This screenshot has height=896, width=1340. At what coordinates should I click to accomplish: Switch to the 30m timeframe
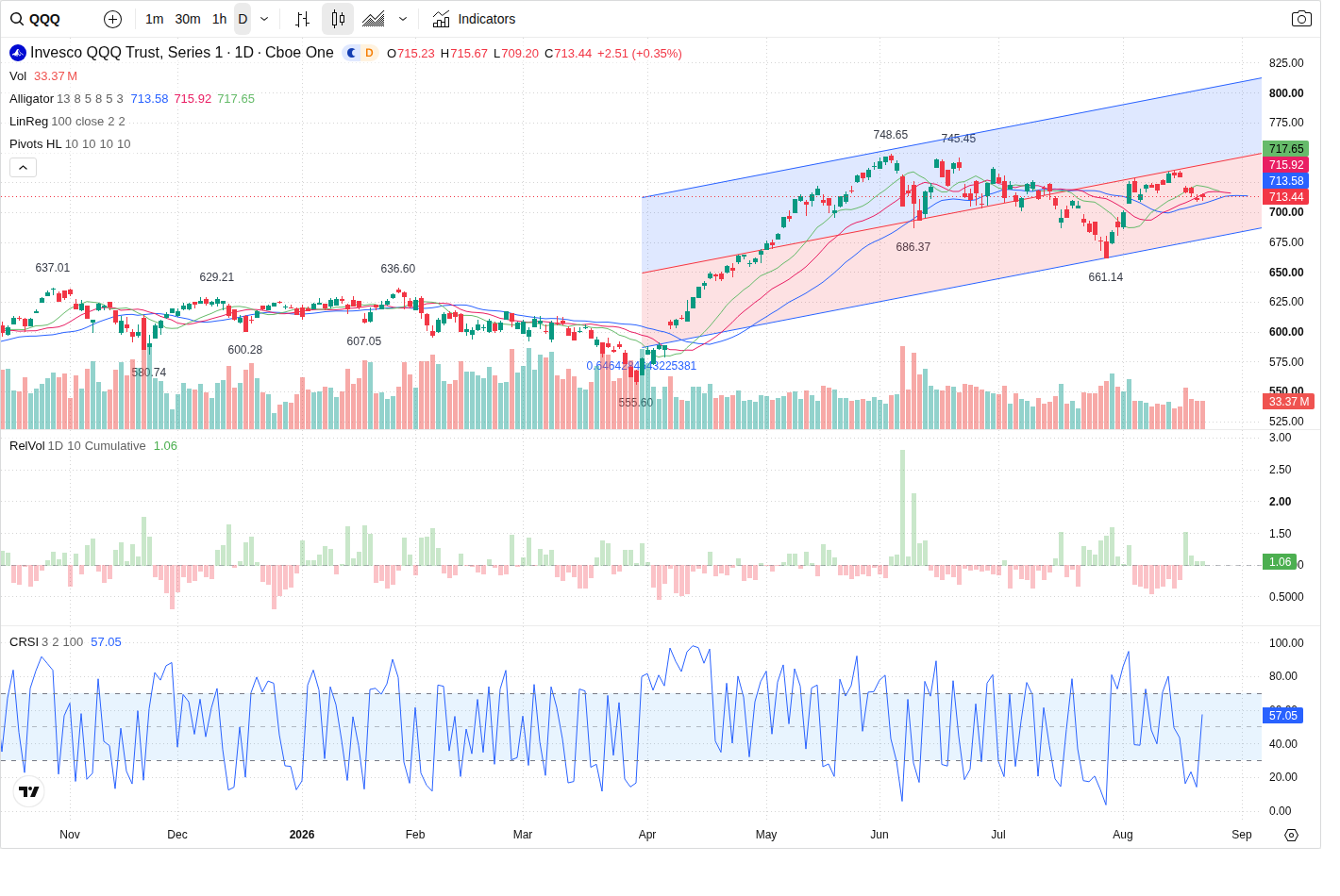pos(188,19)
